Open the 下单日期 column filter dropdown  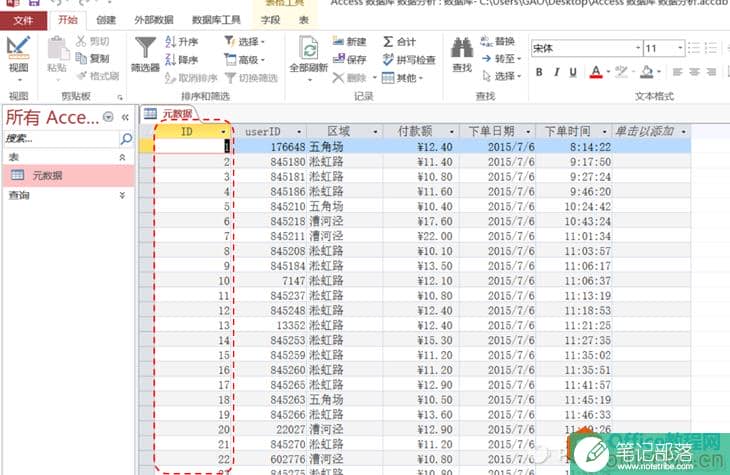(528, 132)
